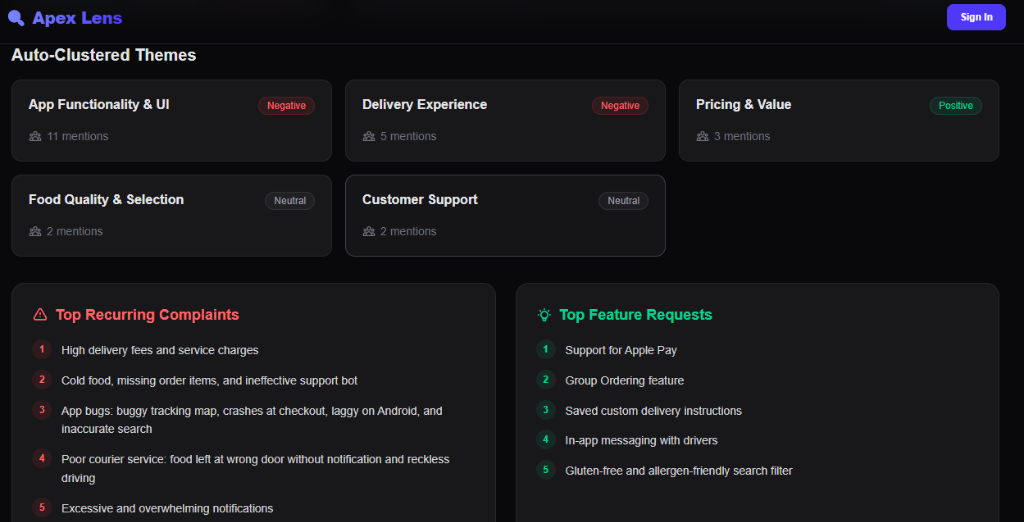Click the Food Quality & Selection heading
The width and height of the screenshot is (1024, 522).
[x=106, y=200]
